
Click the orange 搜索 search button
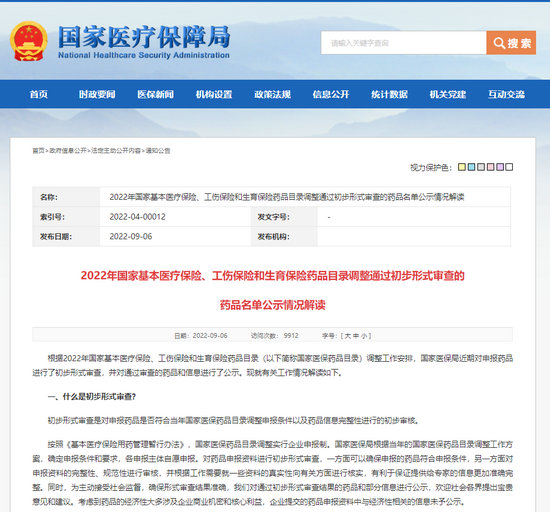tap(511, 43)
